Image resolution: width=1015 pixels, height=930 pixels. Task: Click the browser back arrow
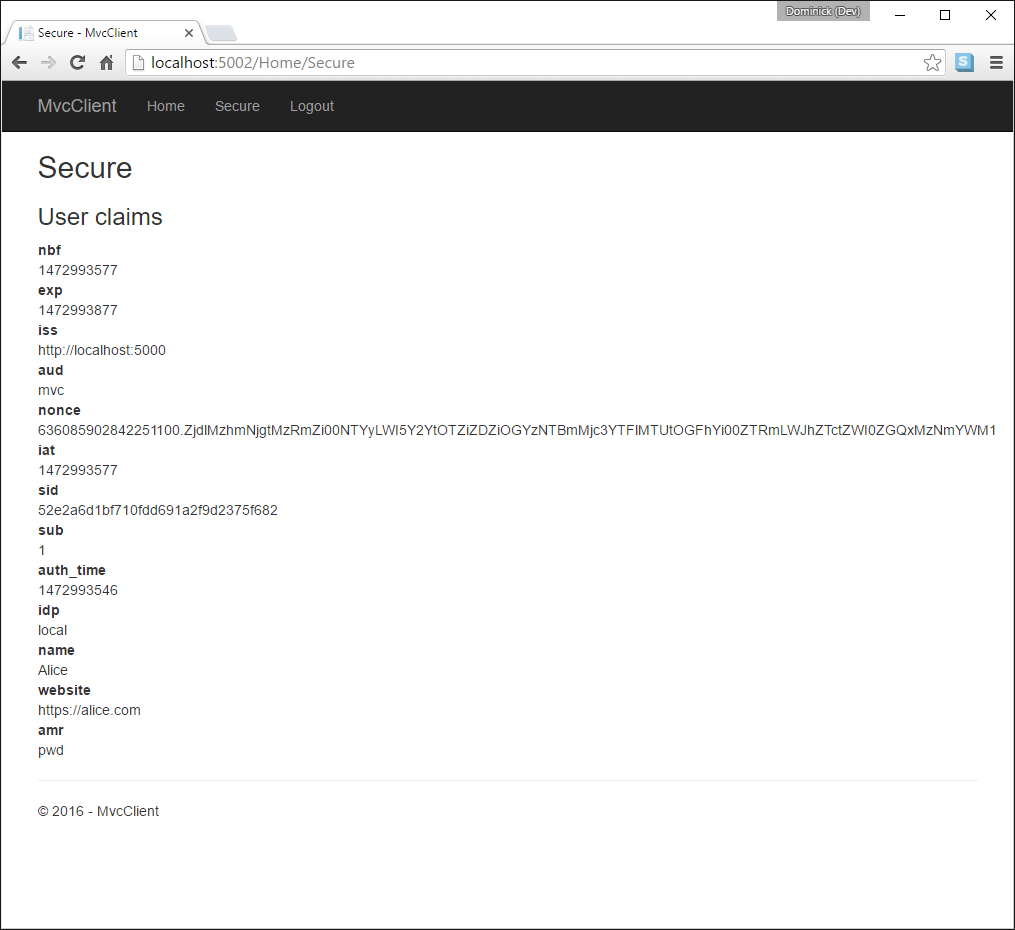[x=19, y=63]
